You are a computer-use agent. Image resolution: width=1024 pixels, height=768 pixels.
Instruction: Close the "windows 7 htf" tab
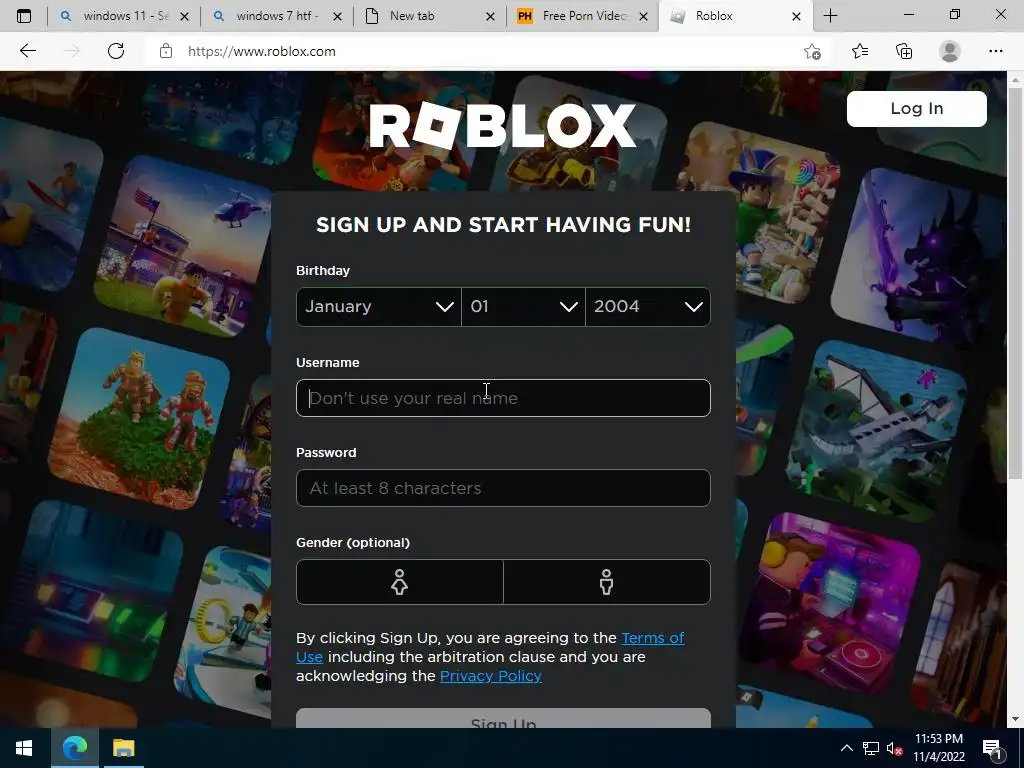[337, 16]
